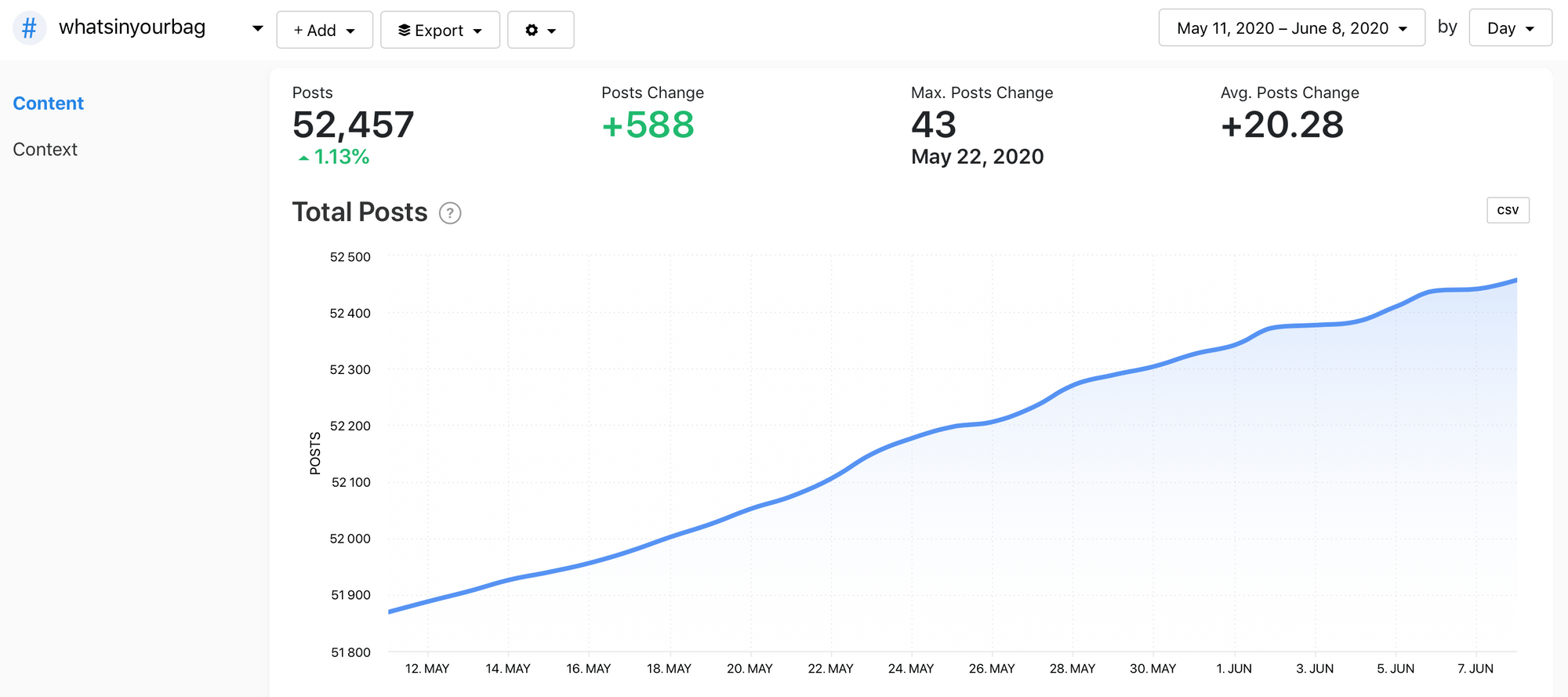1568x697 pixels.
Task: Switch to the Context tab
Action: pyautogui.click(x=45, y=150)
